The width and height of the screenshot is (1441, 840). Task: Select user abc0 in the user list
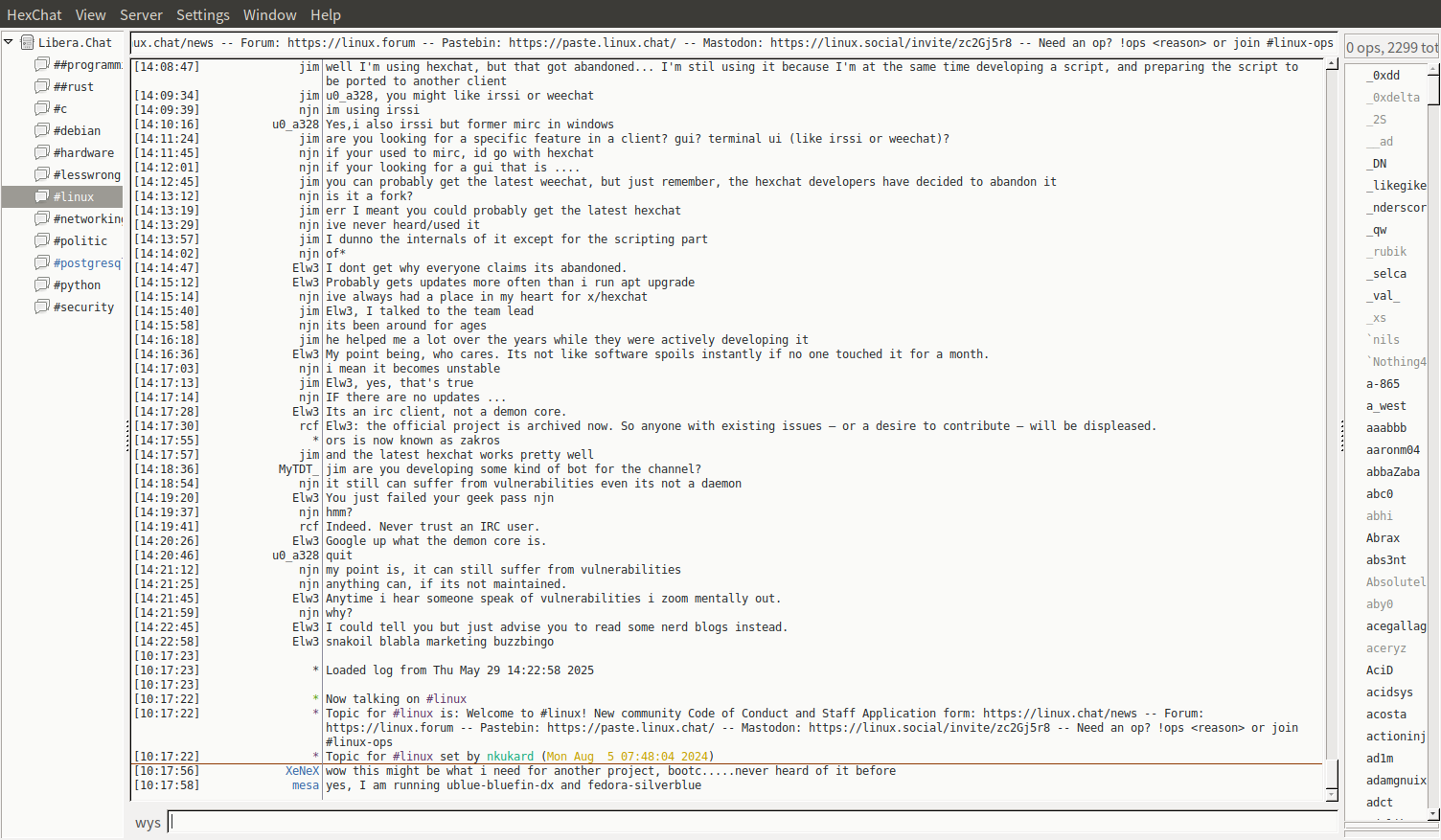point(1380,494)
